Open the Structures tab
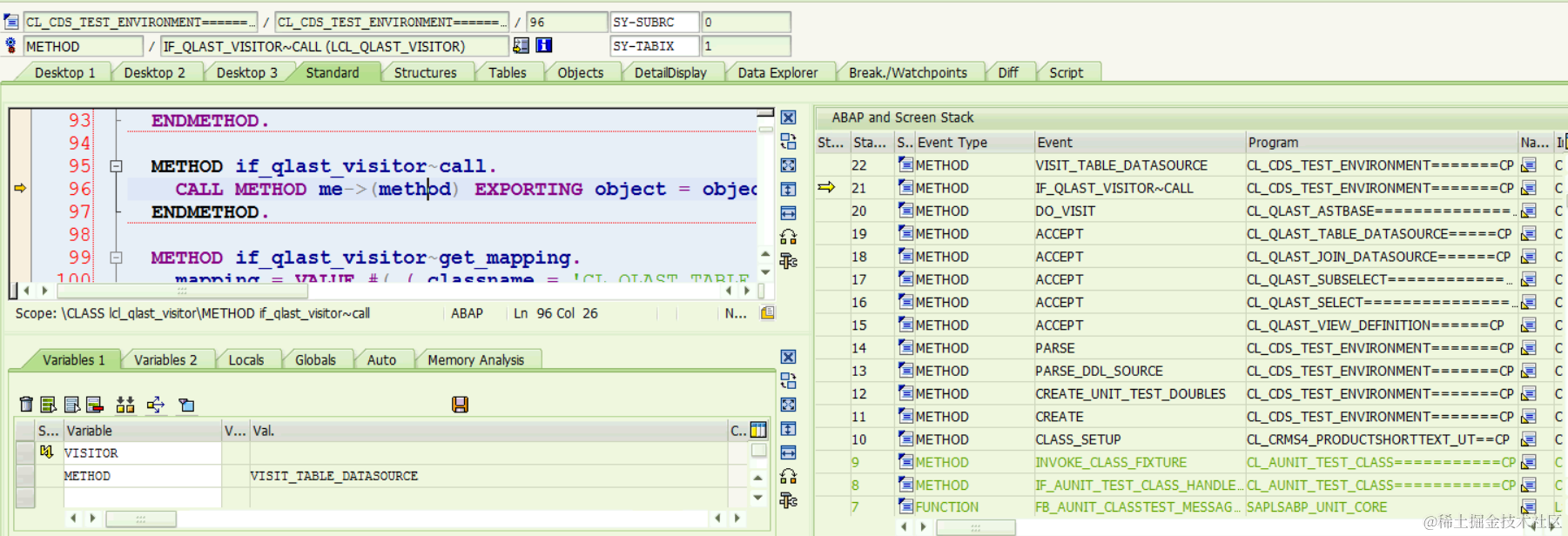 click(425, 72)
